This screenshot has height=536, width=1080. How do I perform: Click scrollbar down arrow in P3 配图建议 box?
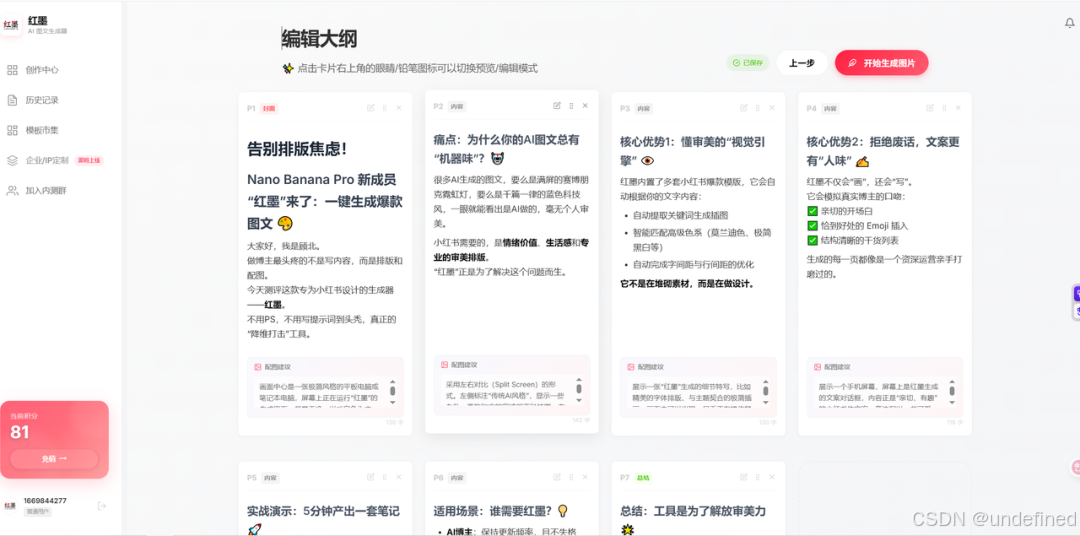click(766, 401)
